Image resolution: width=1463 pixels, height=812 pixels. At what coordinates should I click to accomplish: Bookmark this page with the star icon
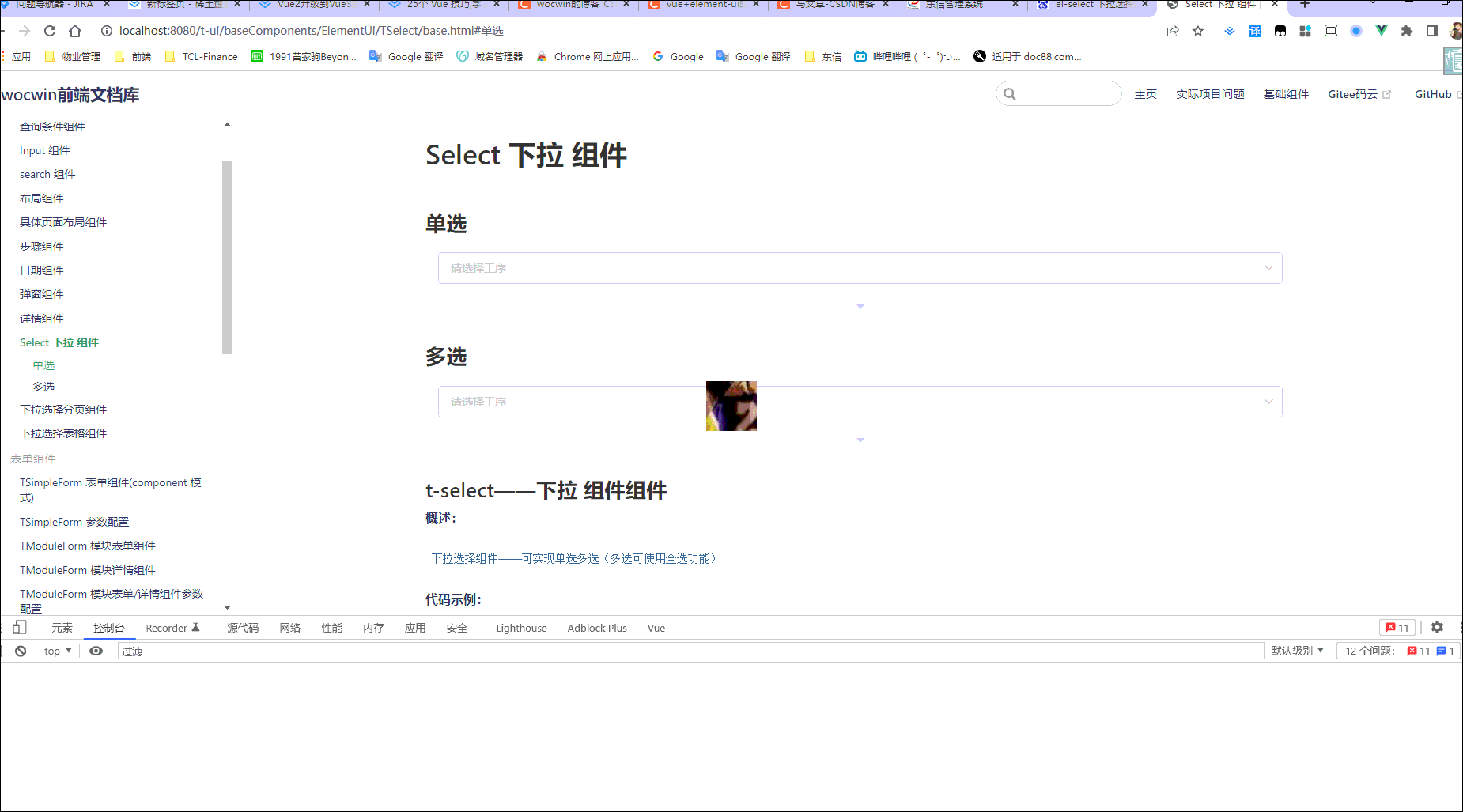1198,31
